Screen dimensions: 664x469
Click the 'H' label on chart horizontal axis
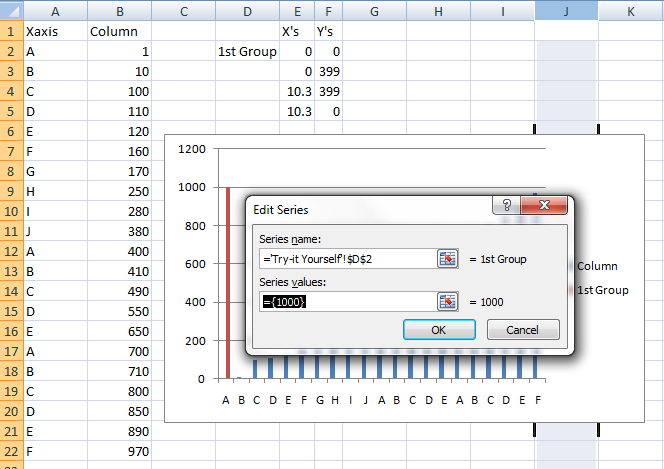pyautogui.click(x=335, y=400)
